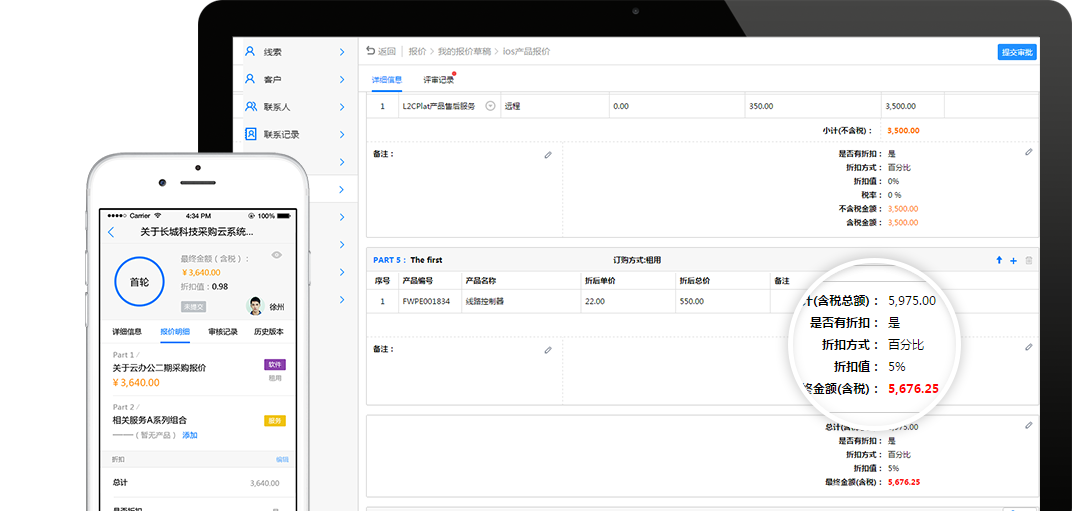Image resolution: width=1072 pixels, height=511 pixels.
Task: Tap the 添加 link under Part 2
Action: [189, 435]
